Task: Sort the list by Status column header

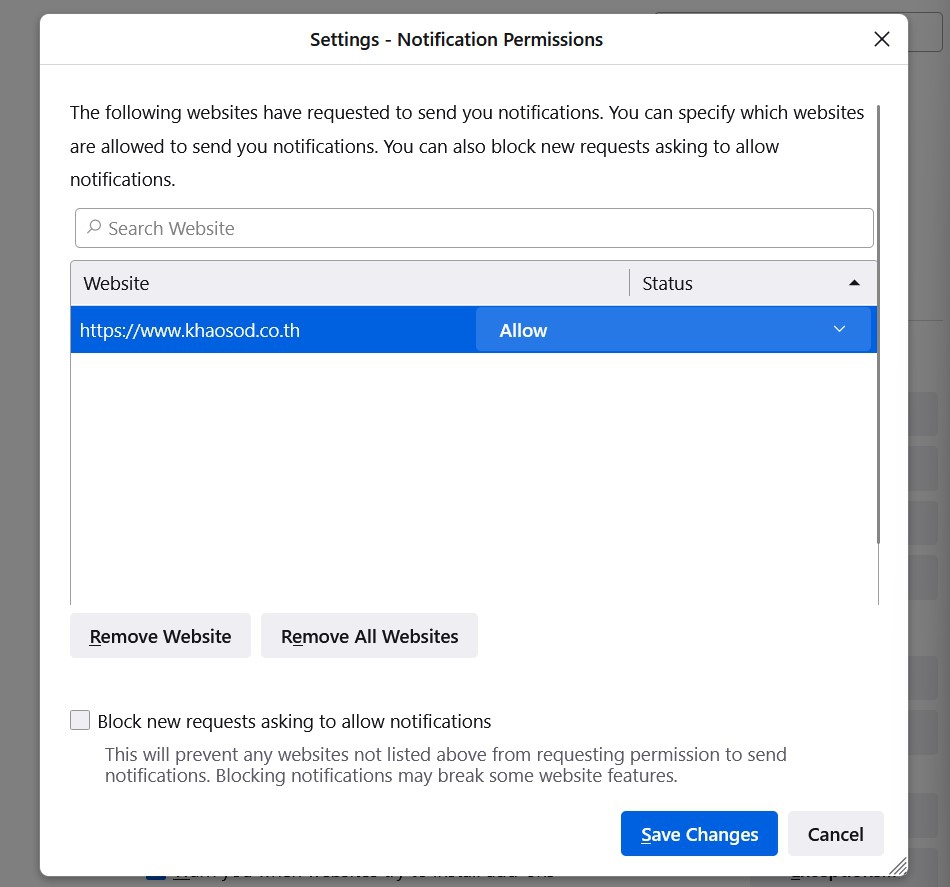Action: click(x=740, y=284)
